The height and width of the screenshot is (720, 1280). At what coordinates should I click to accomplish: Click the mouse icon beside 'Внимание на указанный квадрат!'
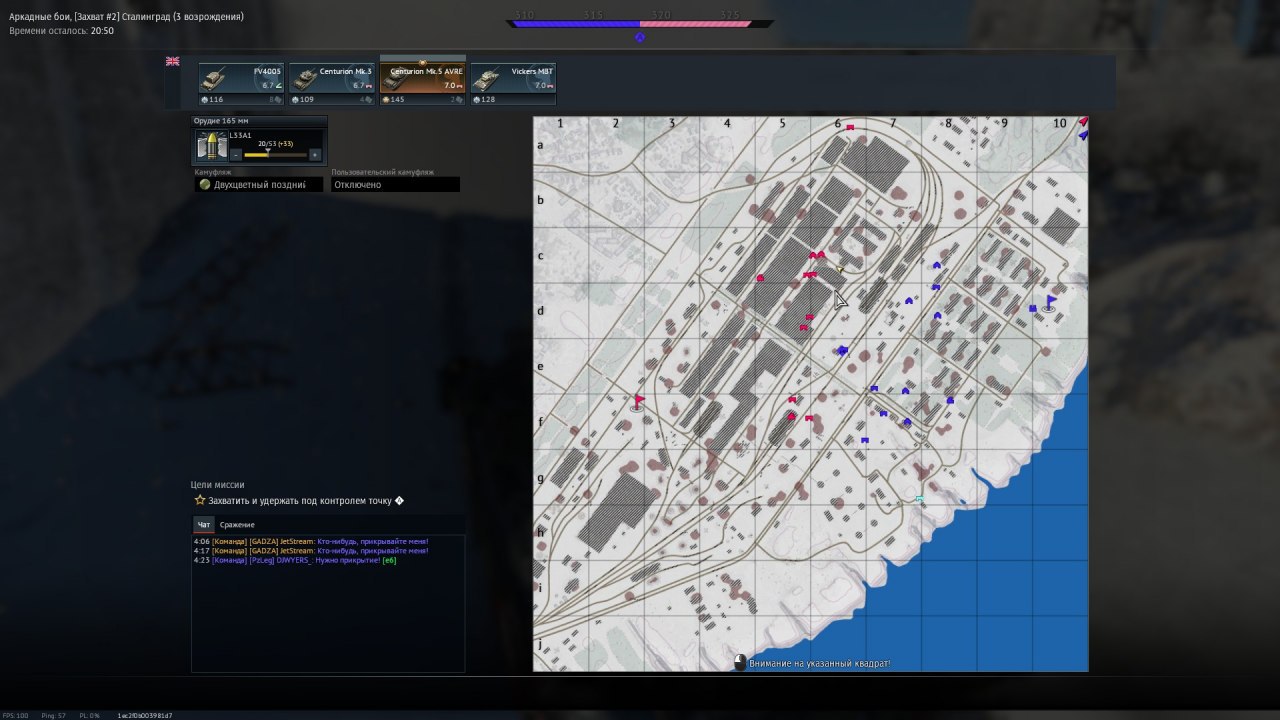[x=740, y=663]
